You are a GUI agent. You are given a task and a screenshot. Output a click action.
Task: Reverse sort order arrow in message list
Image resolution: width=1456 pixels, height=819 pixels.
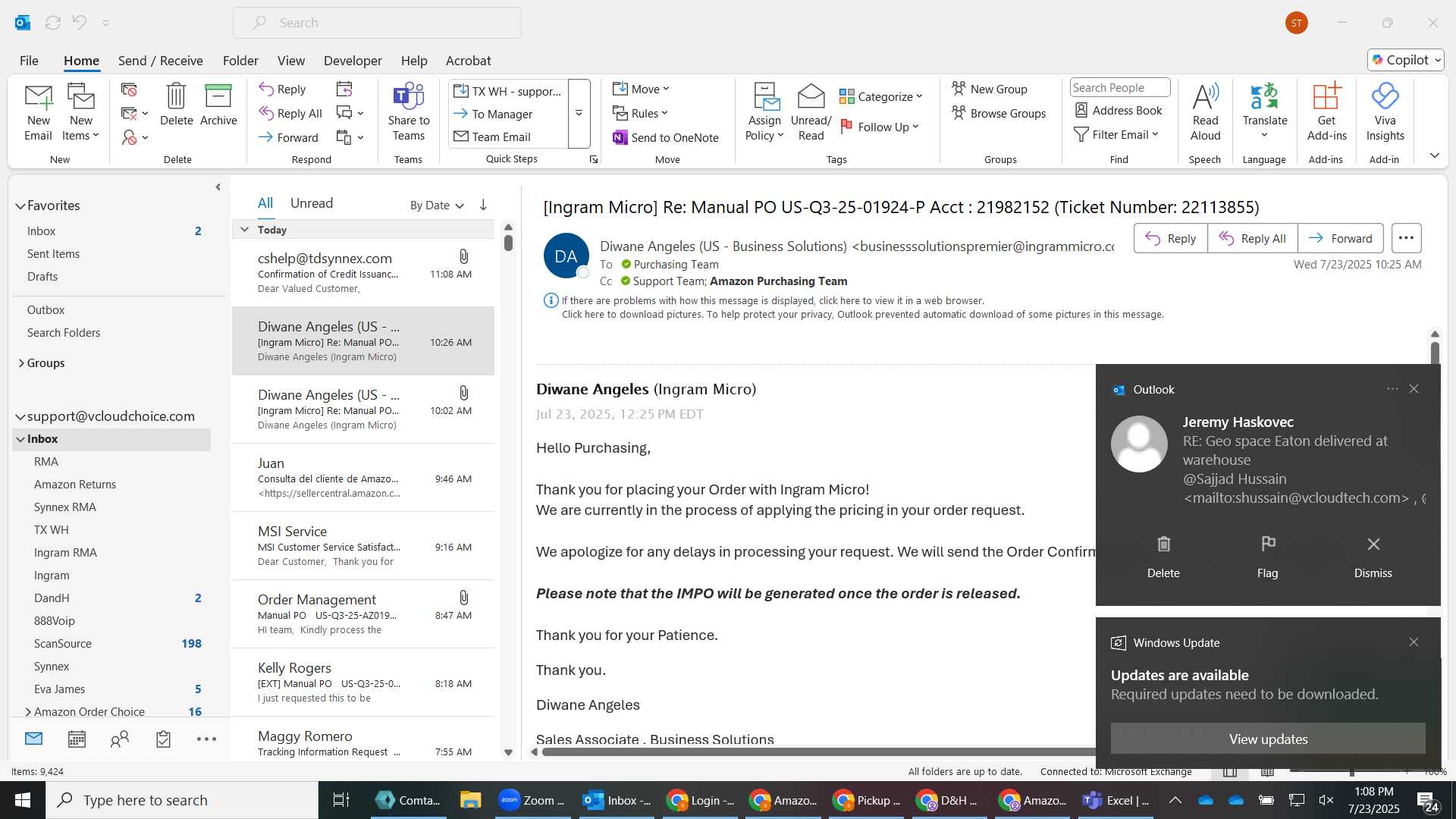pos(483,205)
